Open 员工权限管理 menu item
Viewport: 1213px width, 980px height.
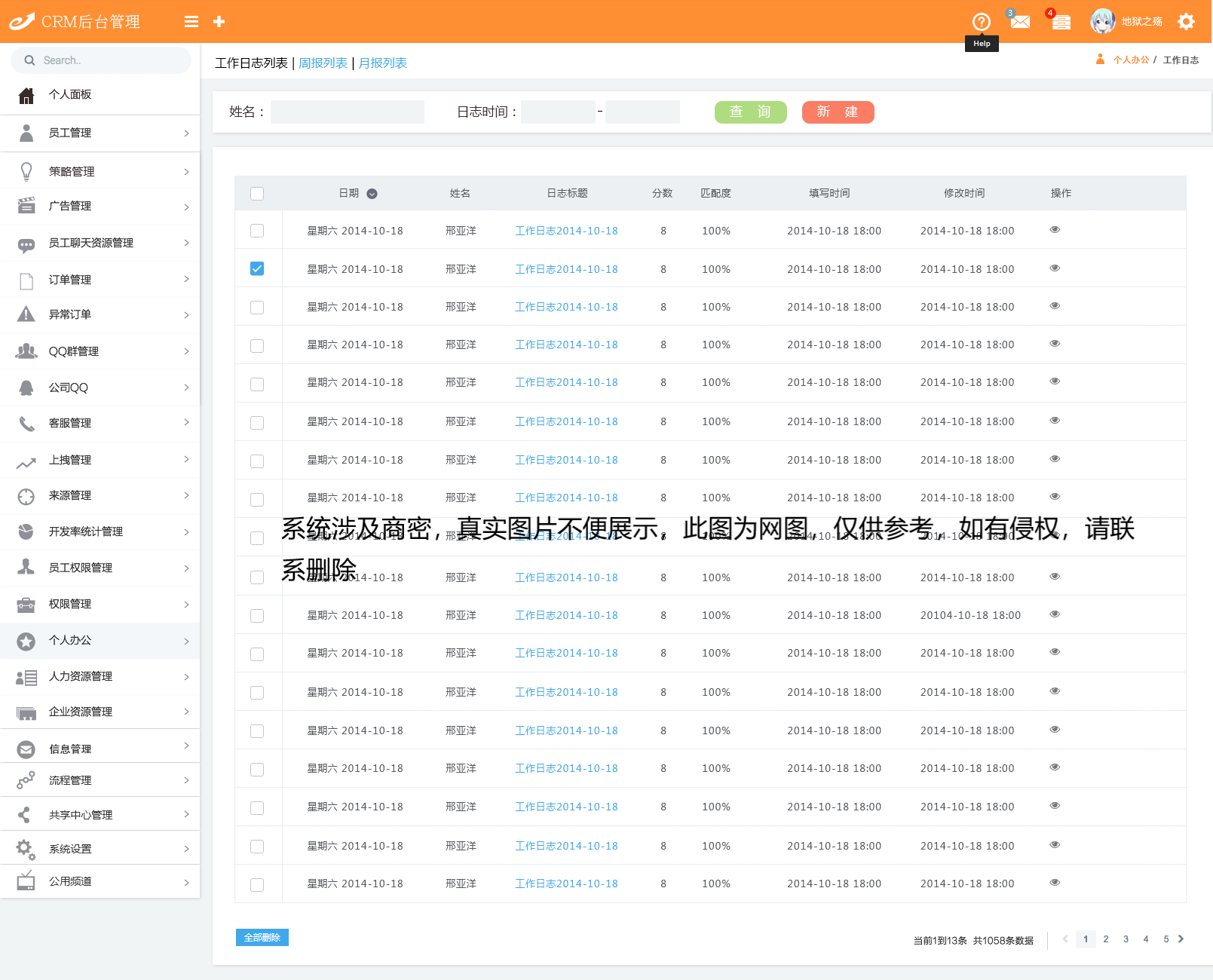tap(81, 568)
